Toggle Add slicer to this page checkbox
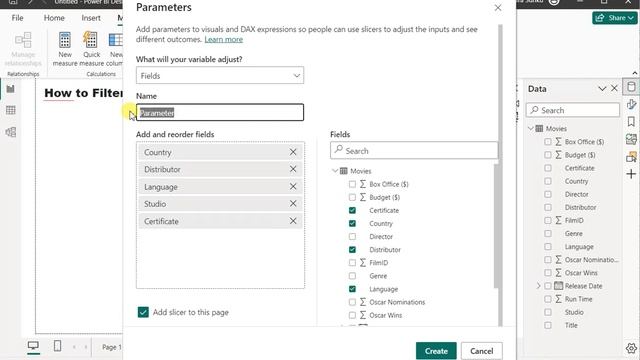 pos(143,312)
